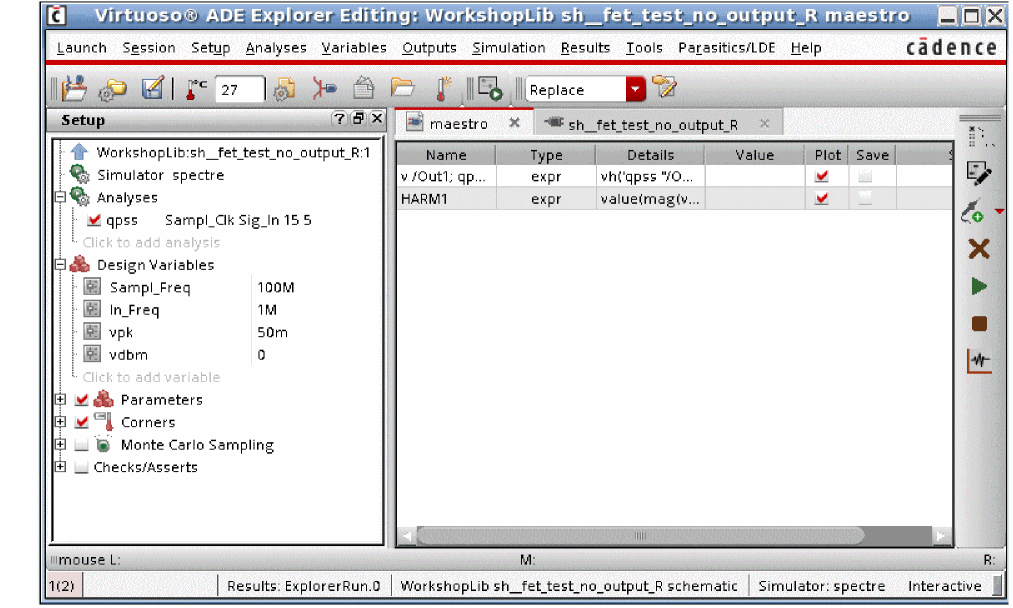Toggle the Parameters checkbox

coord(81,399)
